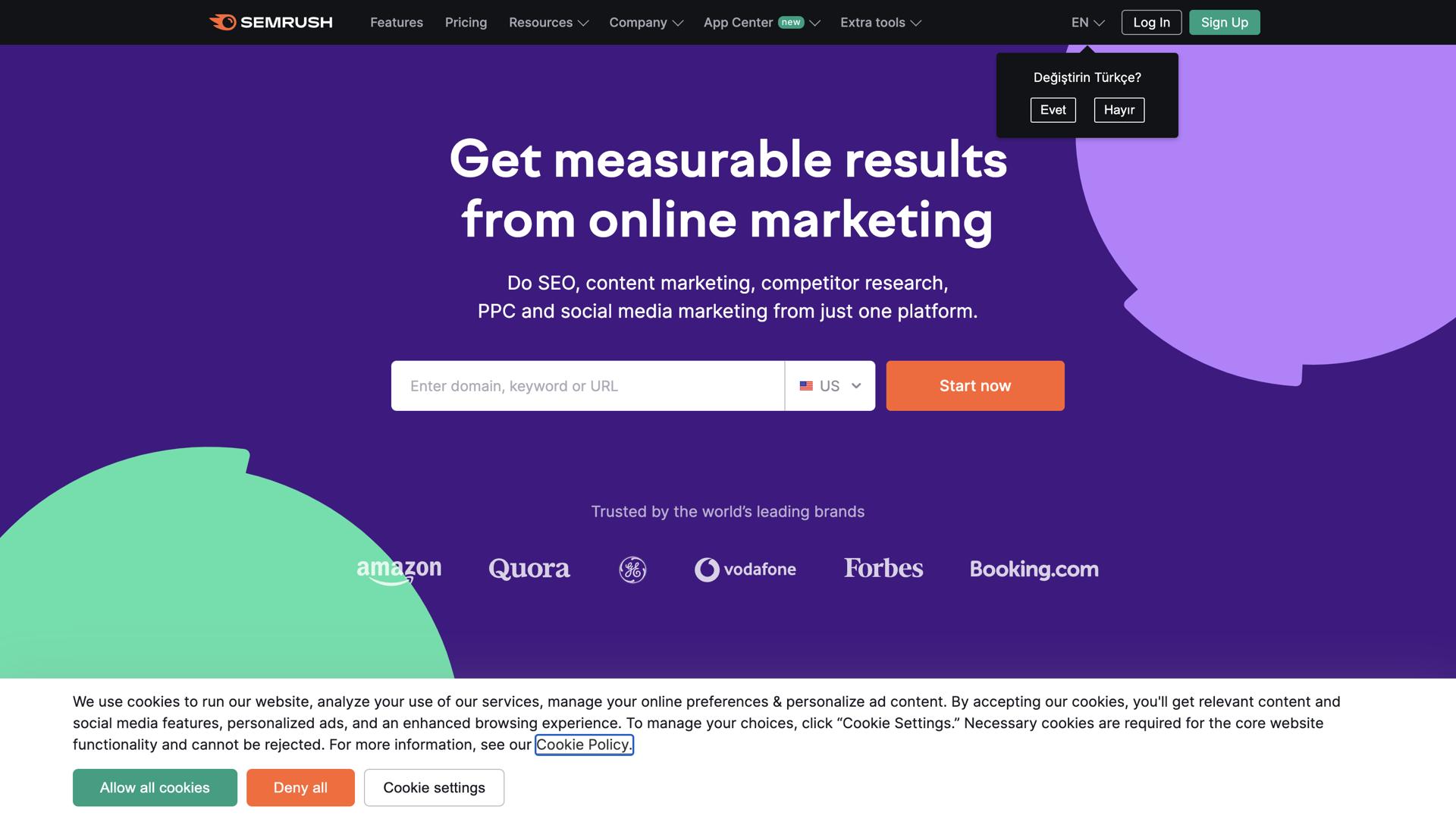Viewport: 1456px width, 819px height.
Task: Click the US flag icon in search bar
Action: tap(806, 386)
